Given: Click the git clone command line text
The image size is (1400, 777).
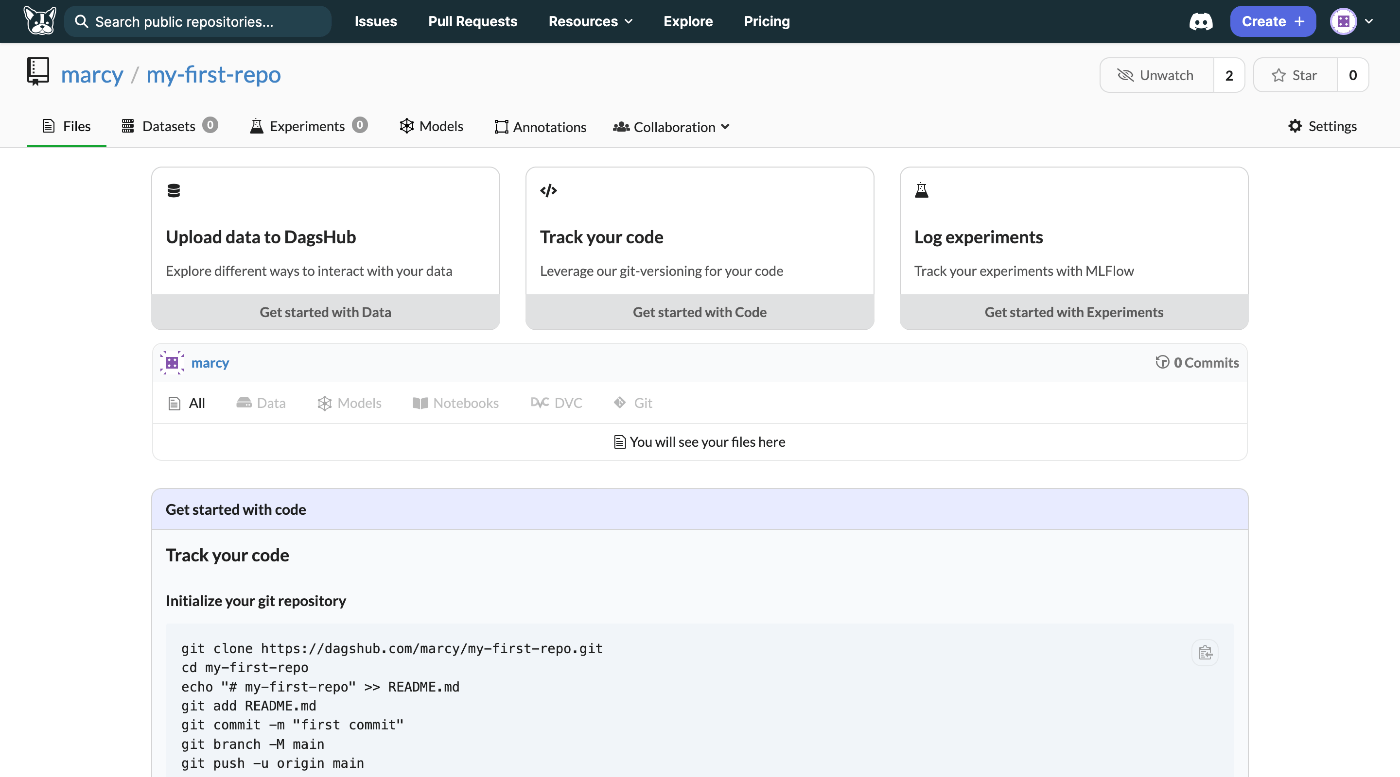Looking at the screenshot, I should coord(392,649).
